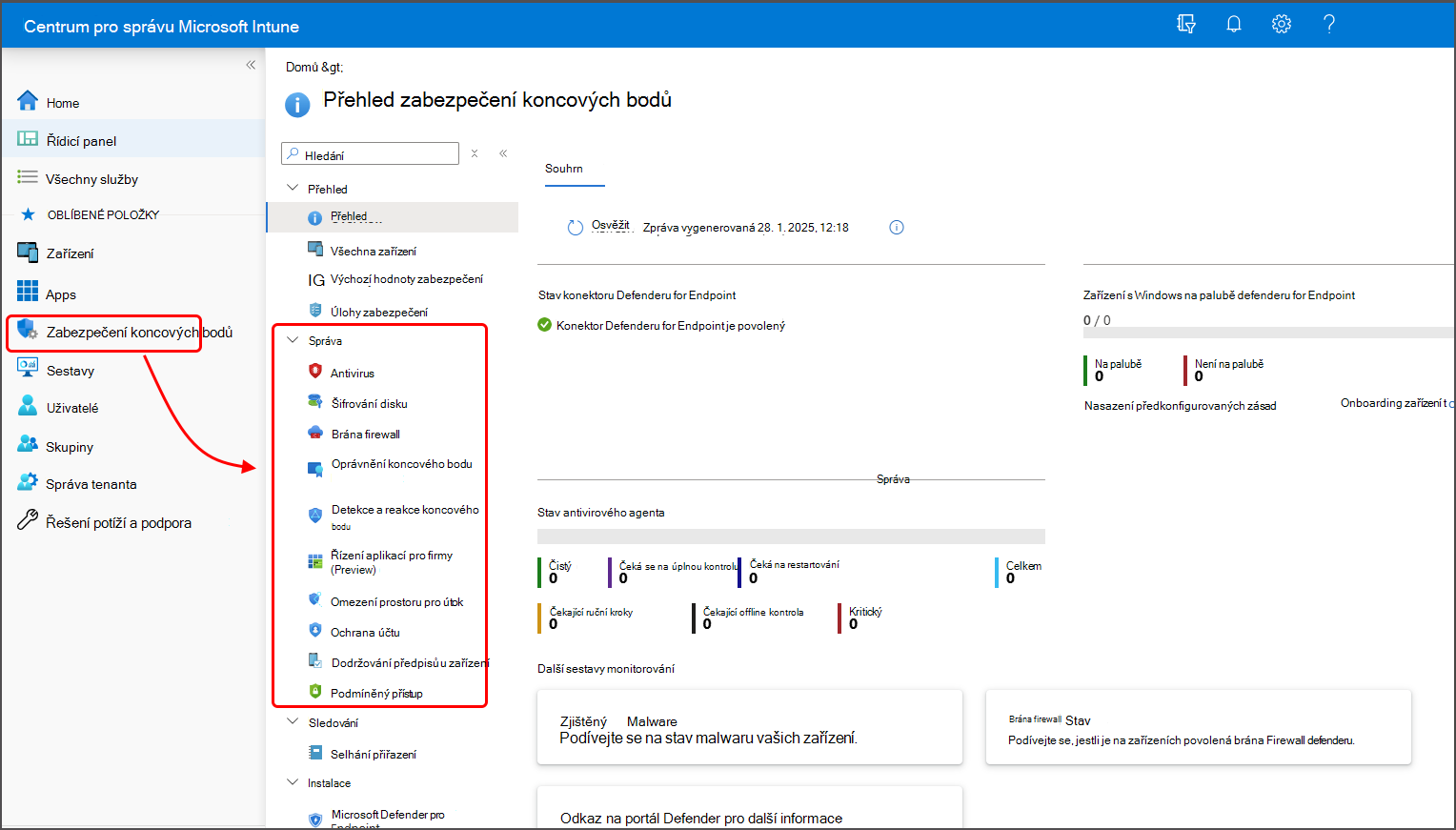1456x830 pixels.
Task: Select Přehled item in blade menu
Action: 393,217
